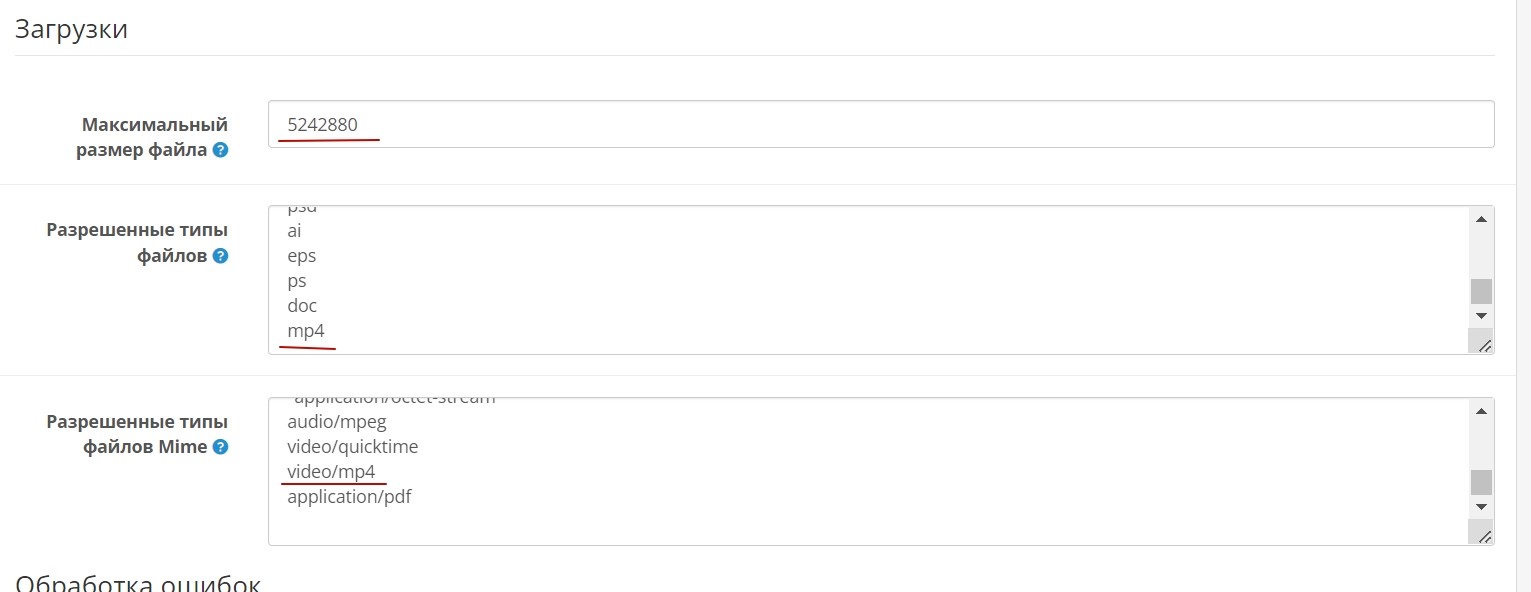Click scrollbar thumb in Mime types list
The width and height of the screenshot is (1531, 592).
[1481, 482]
